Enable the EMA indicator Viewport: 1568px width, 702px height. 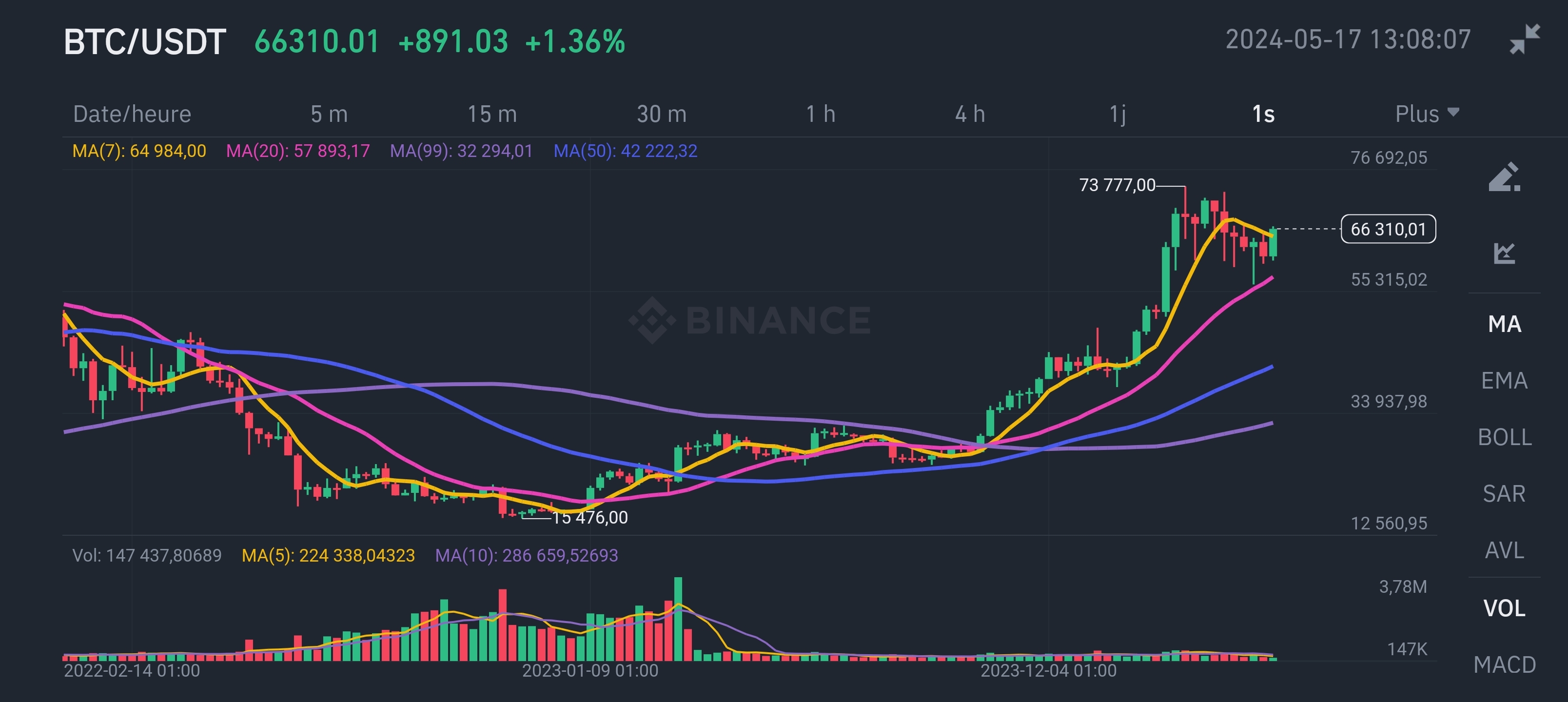(x=1504, y=381)
